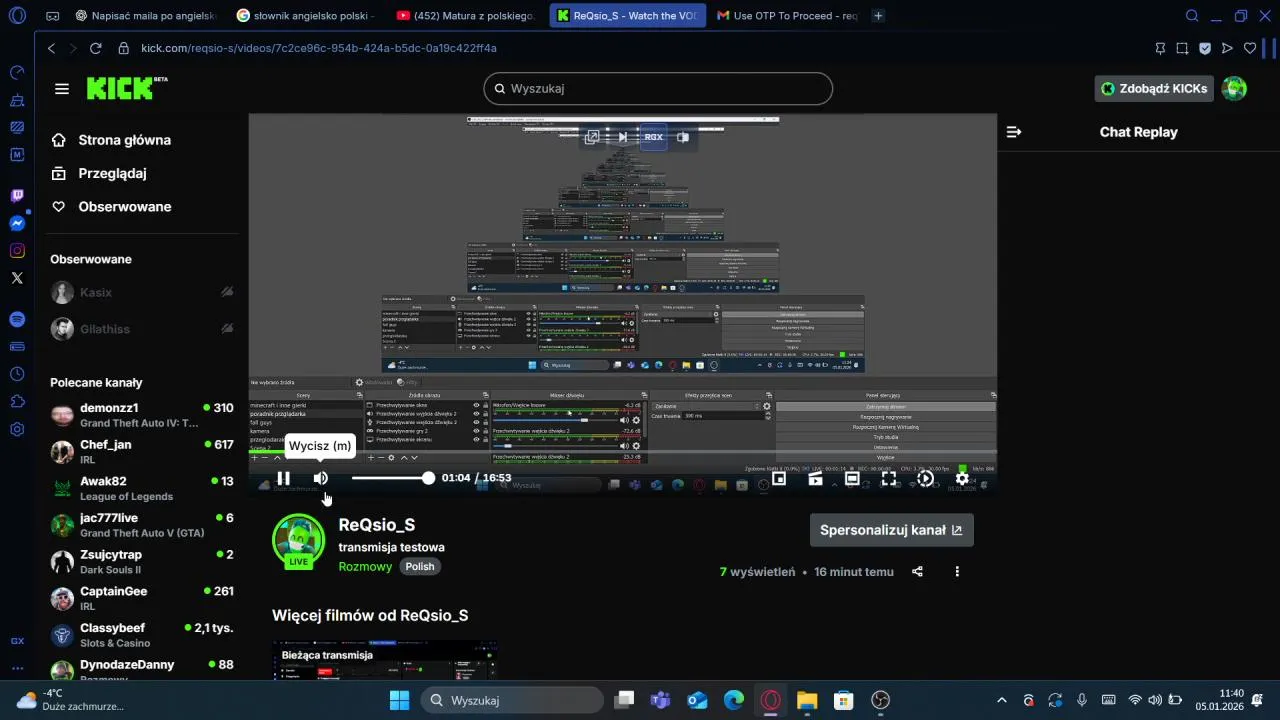Open recommended channel CaptainGee
Viewport: 1280px width, 720px height.
click(142, 598)
